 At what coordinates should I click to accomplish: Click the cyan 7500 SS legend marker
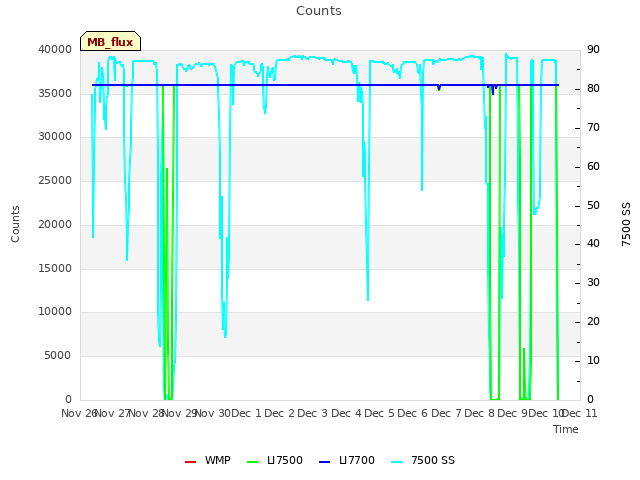pos(396,462)
